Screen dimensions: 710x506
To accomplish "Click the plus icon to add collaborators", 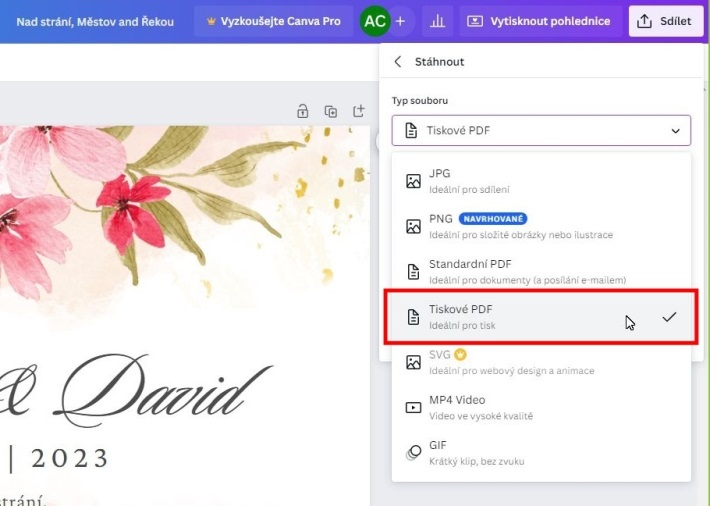I will [400, 21].
